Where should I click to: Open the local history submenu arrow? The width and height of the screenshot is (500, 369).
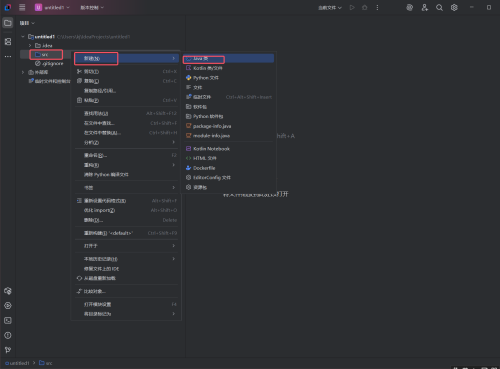pos(174,259)
